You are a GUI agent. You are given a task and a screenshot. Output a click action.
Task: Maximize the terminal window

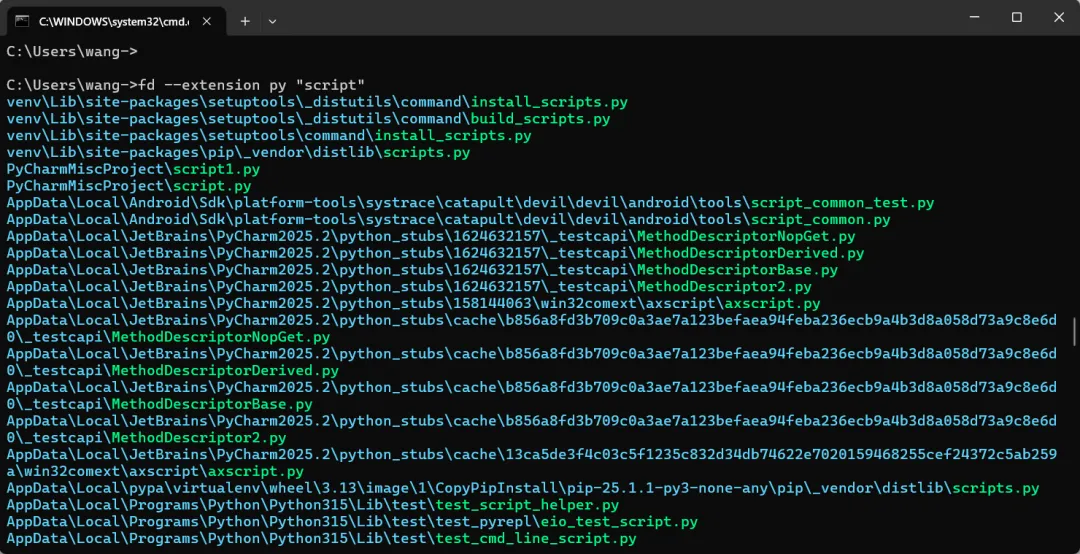click(x=1017, y=17)
